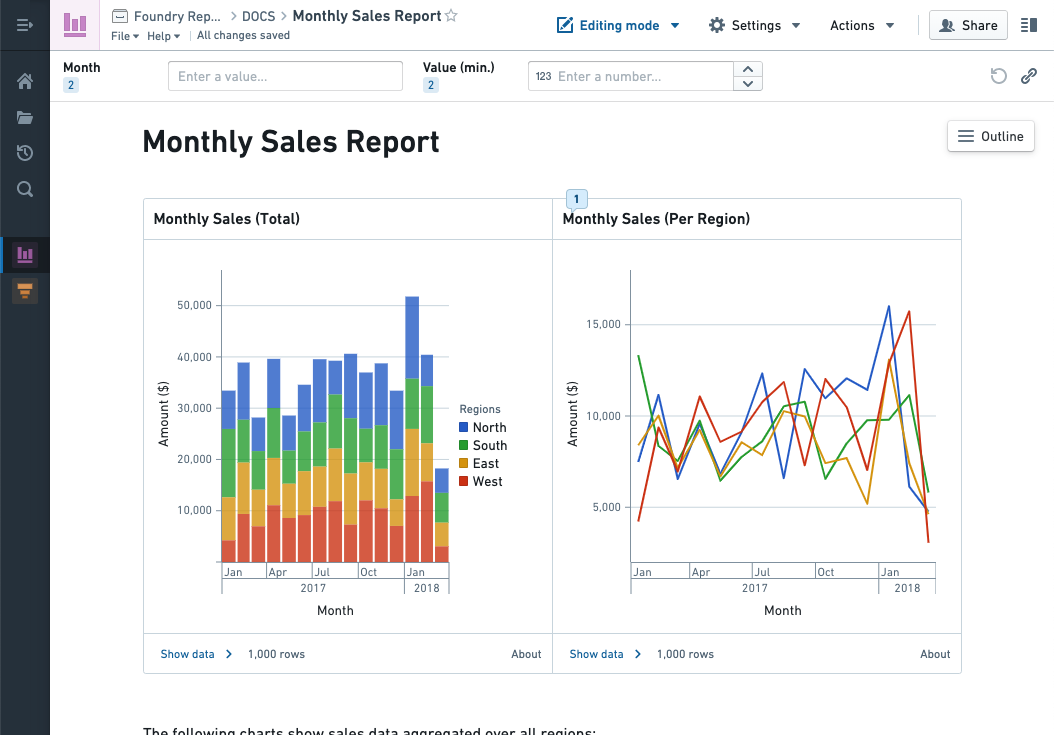The image size is (1054, 735).
Task: Click the badge 2 under Month label
Action: pos(71,85)
